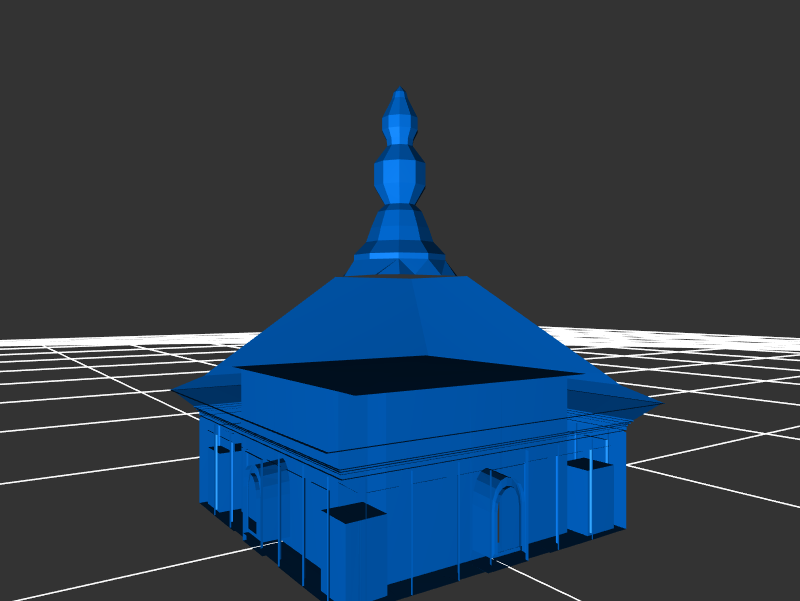Select the dark-topped block on the right side
Screen dimensions: 800x601
pyautogui.click(x=588, y=464)
